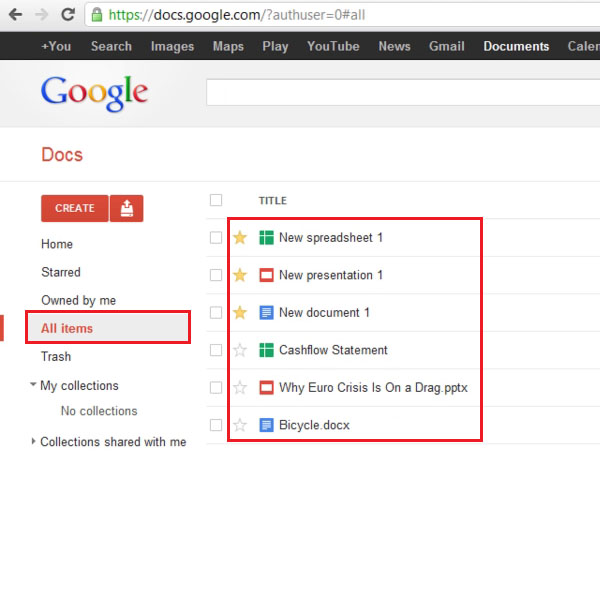The height and width of the screenshot is (600, 600).
Task: Open +You in the Google bar
Action: coord(56,46)
